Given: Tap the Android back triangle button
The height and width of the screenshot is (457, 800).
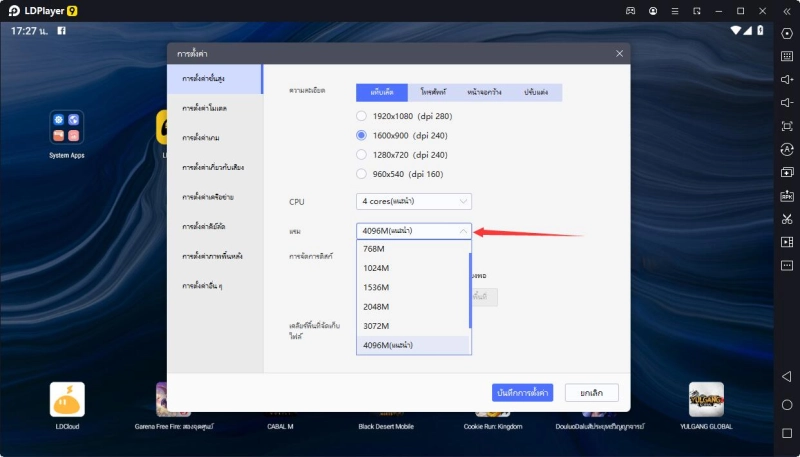Looking at the screenshot, I should click(x=786, y=377).
